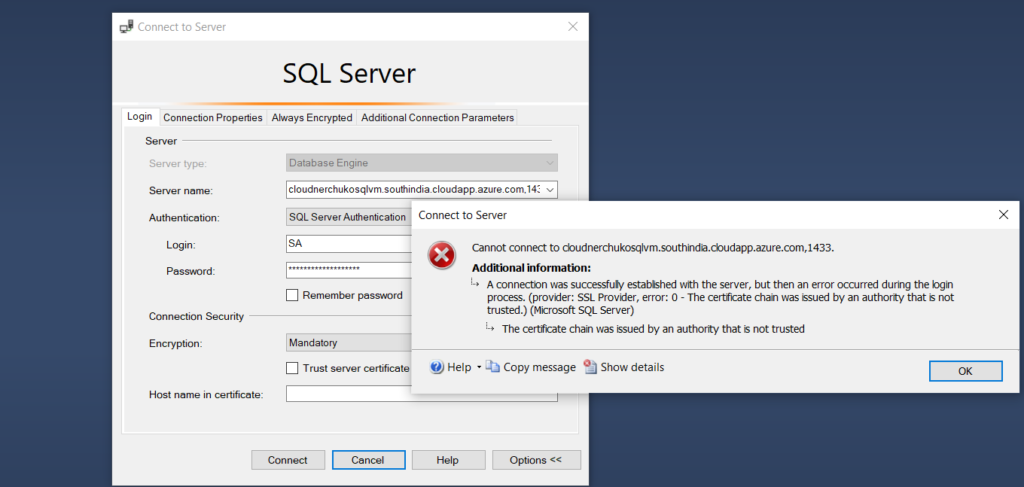1024x487 pixels.
Task: Click the Help button in login window
Action: [x=448, y=460]
